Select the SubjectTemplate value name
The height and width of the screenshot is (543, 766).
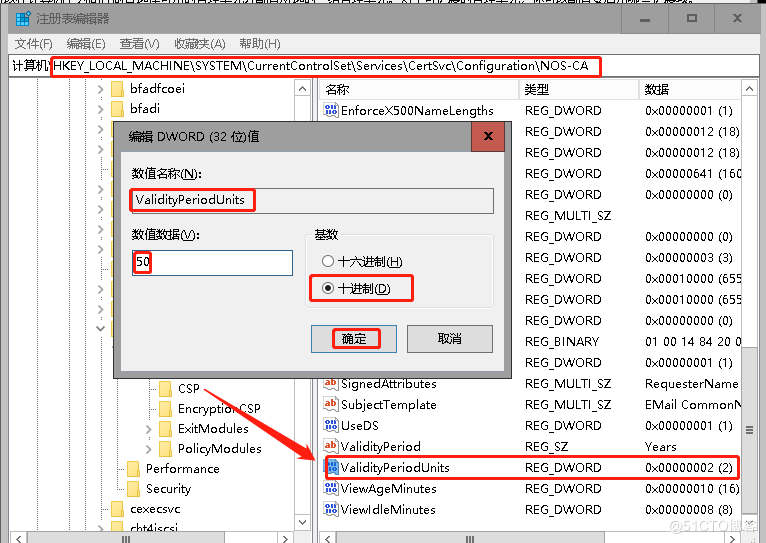[x=388, y=404]
